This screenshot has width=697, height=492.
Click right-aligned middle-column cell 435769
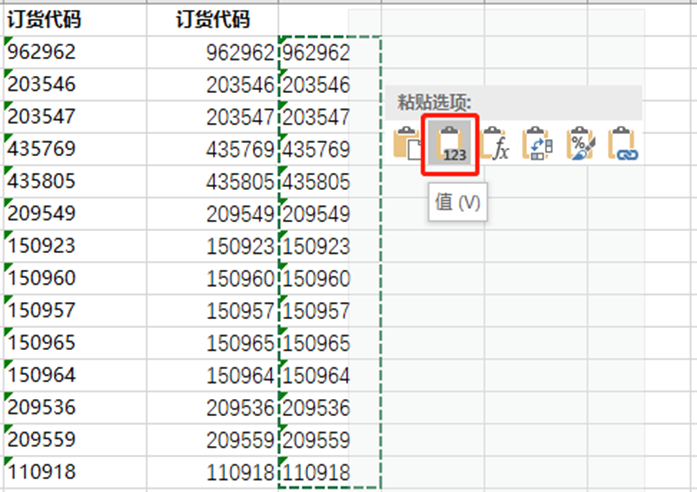(x=212, y=149)
